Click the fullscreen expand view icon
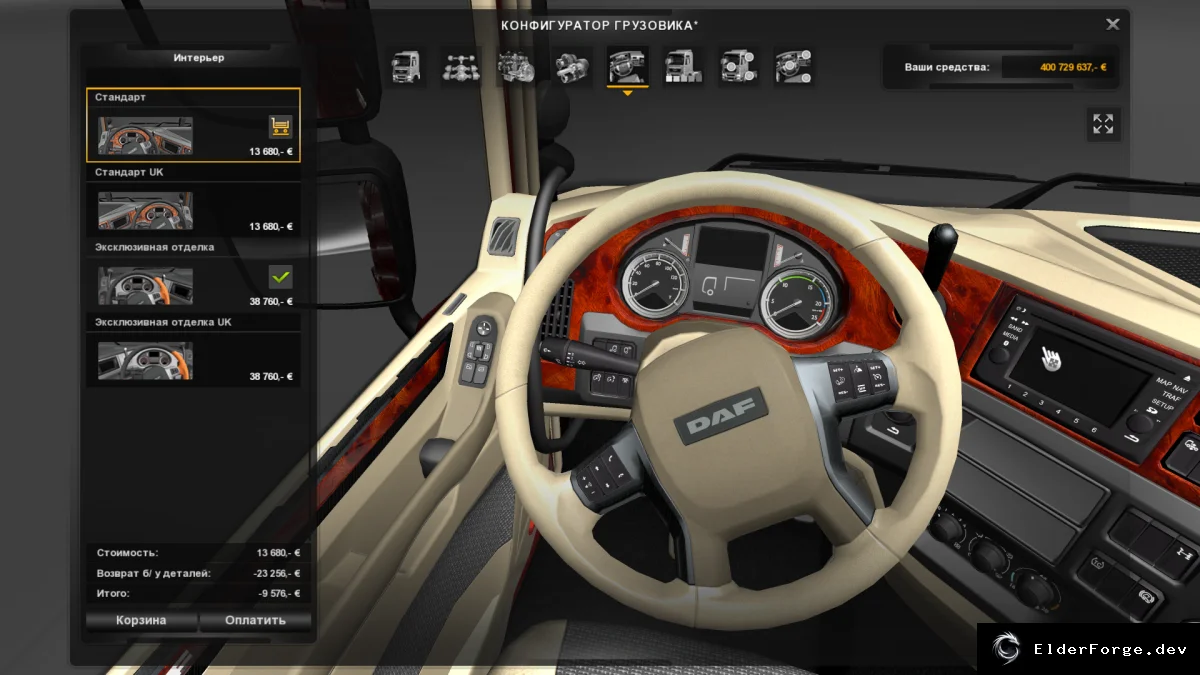 coord(1103,124)
